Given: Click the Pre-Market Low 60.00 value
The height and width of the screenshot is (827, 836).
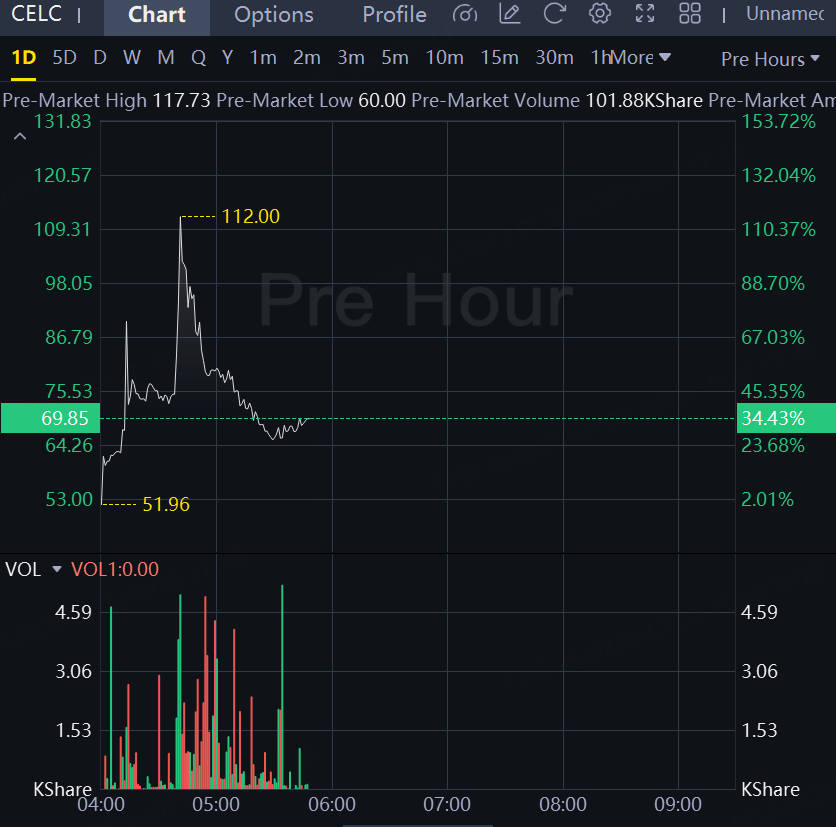Looking at the screenshot, I should [382, 100].
